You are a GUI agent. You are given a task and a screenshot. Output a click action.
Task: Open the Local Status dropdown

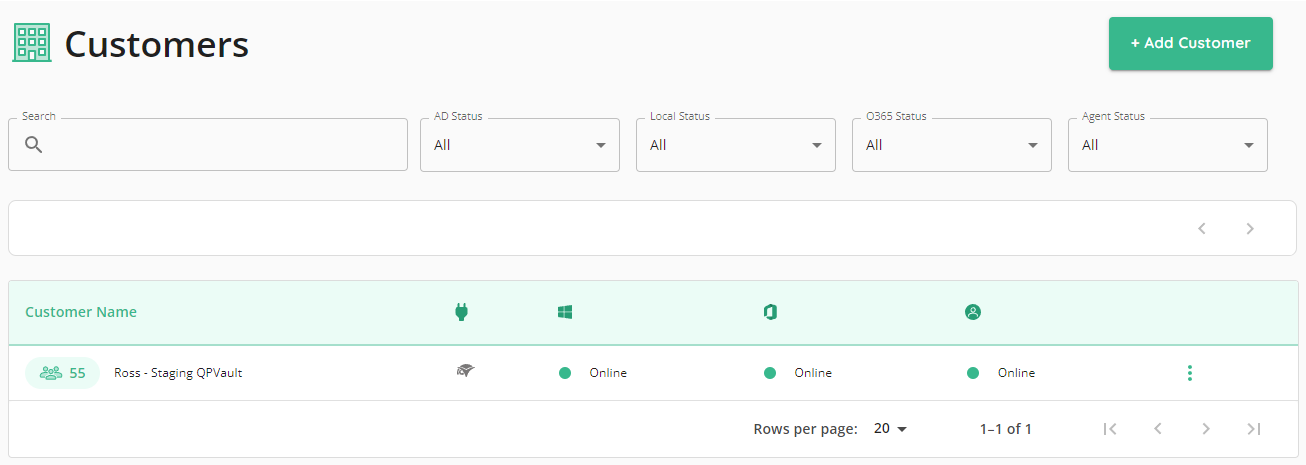[736, 145]
